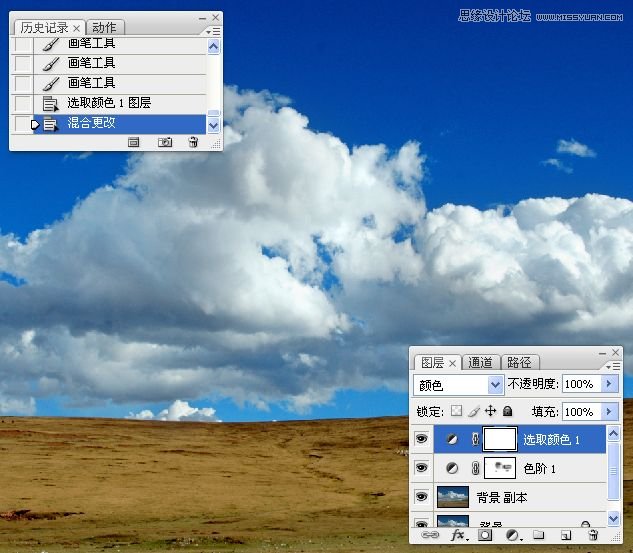The image size is (633, 553).
Task: Add layer style fx icon
Action: click(x=459, y=535)
